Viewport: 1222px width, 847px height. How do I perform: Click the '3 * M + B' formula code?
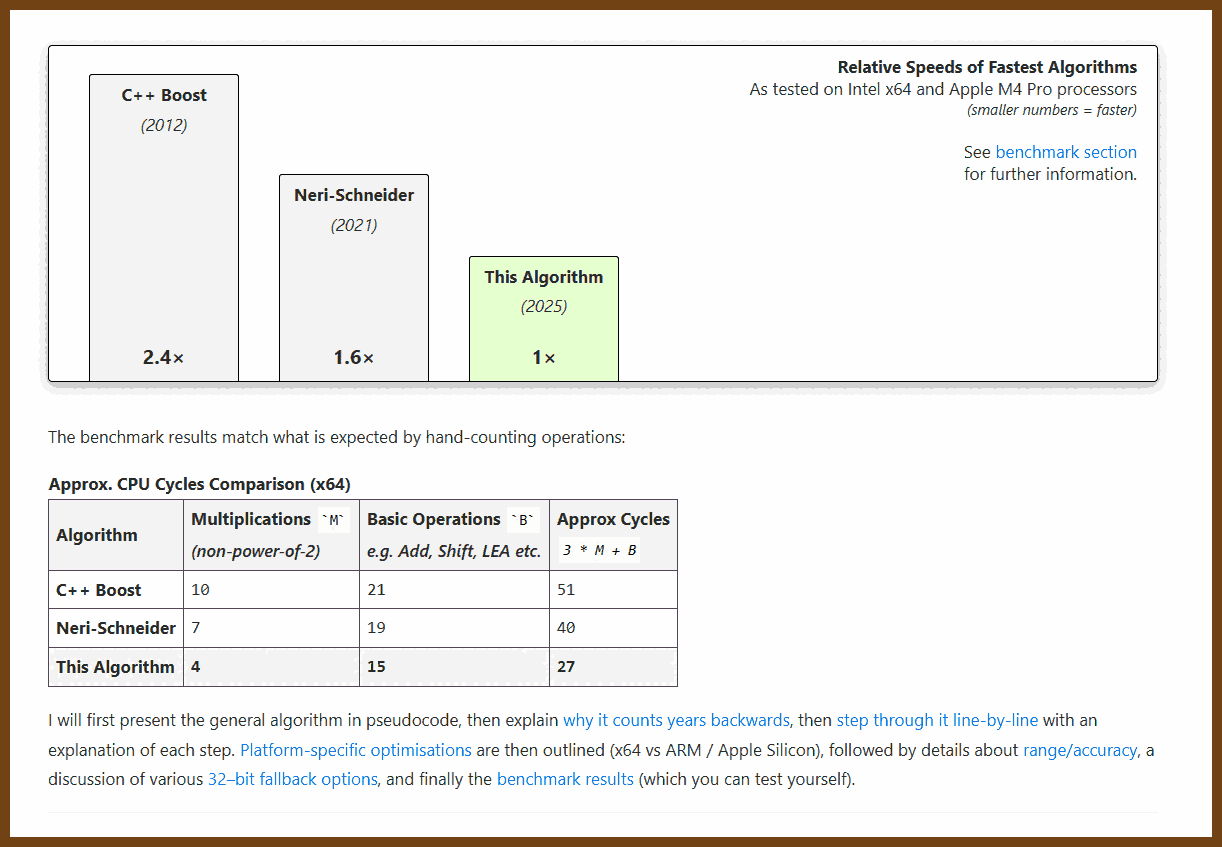tap(599, 550)
